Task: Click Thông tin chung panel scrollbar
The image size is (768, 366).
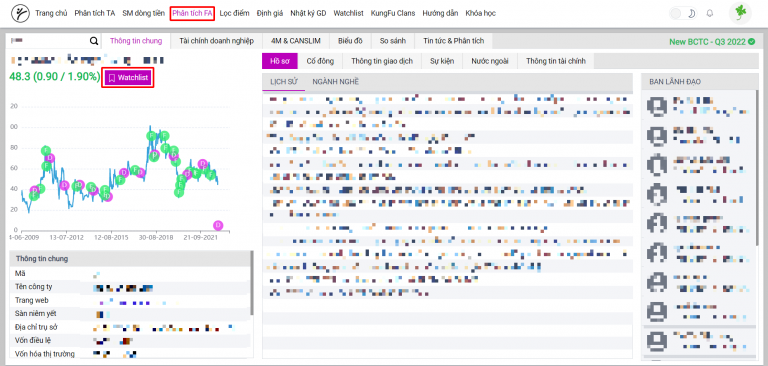Action: pos(252,283)
